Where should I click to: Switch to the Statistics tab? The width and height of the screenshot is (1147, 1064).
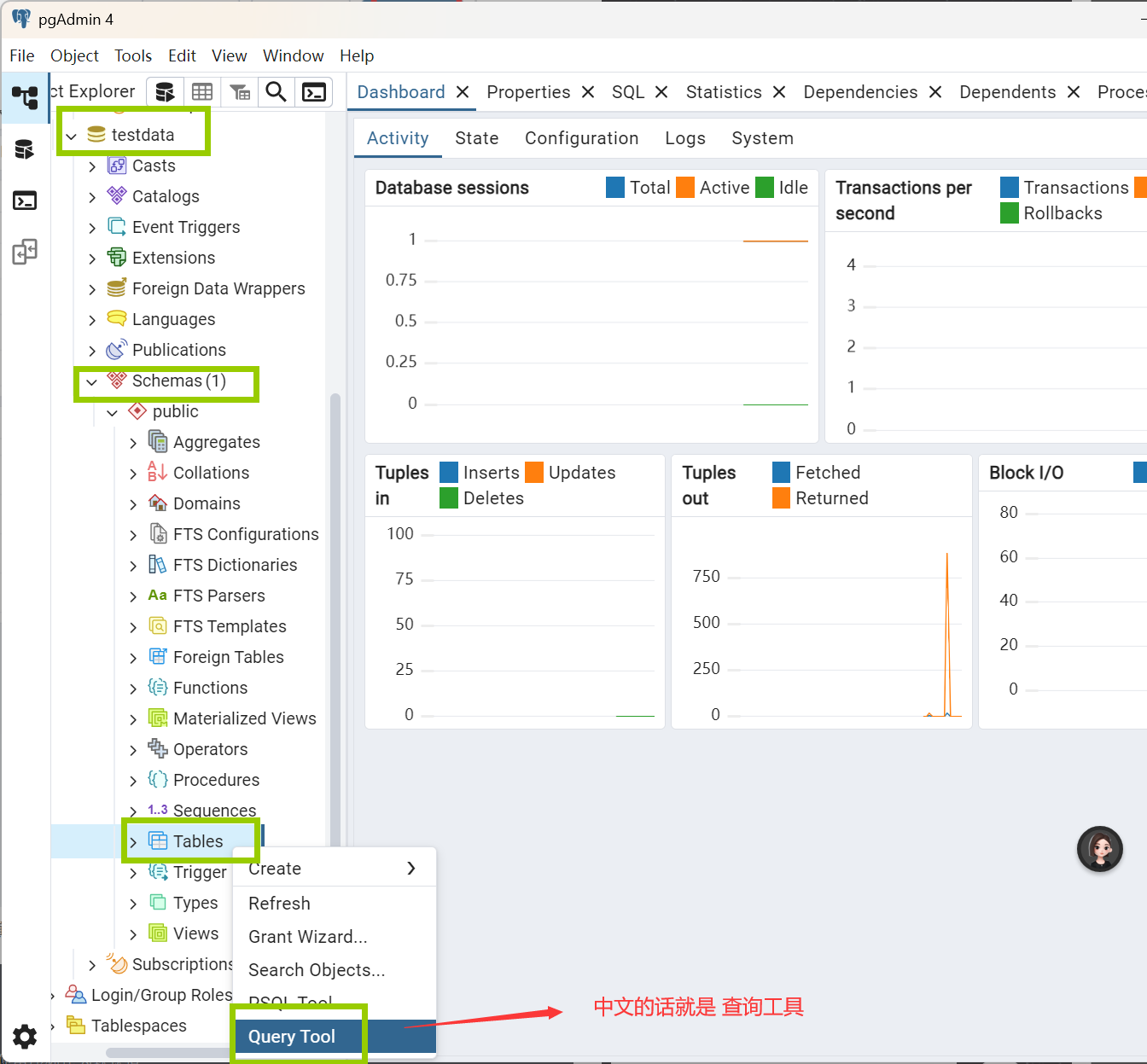pyautogui.click(x=724, y=92)
